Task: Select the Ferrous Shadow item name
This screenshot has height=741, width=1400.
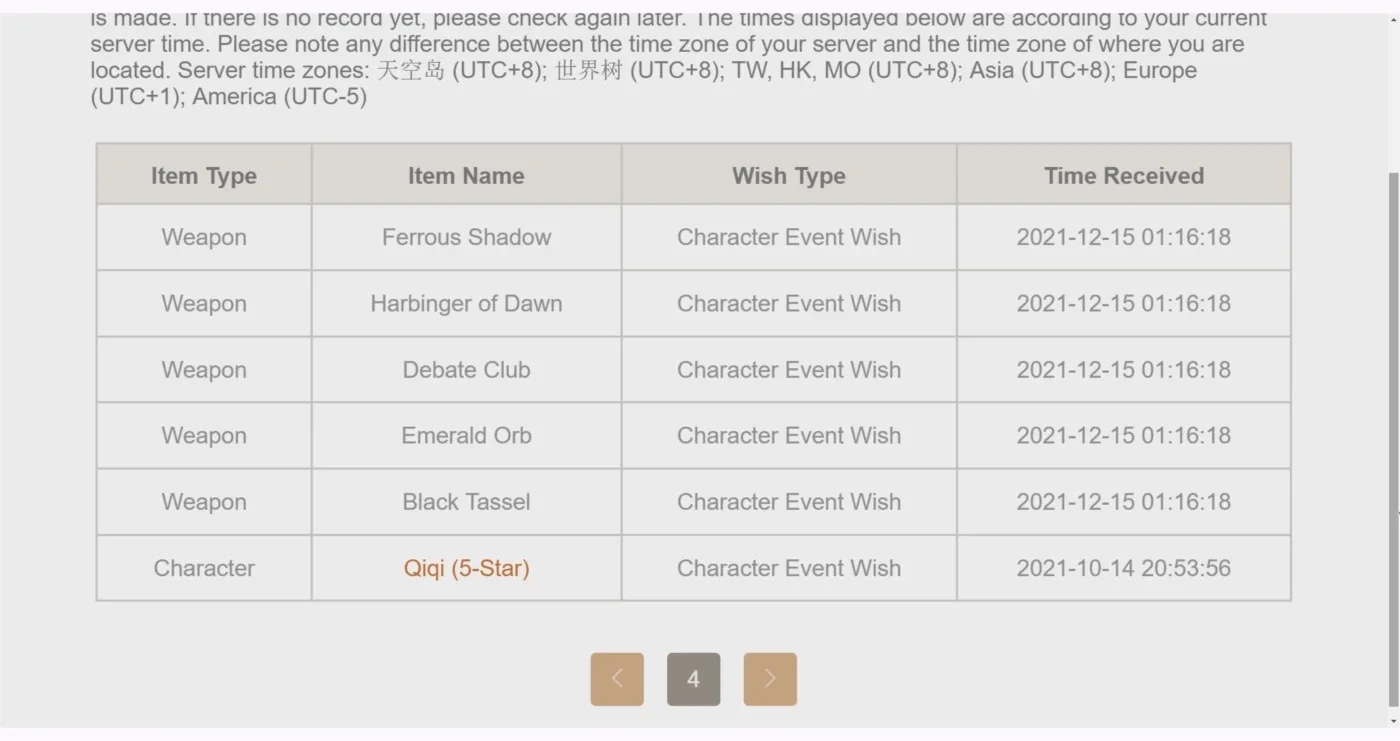Action: click(x=466, y=237)
